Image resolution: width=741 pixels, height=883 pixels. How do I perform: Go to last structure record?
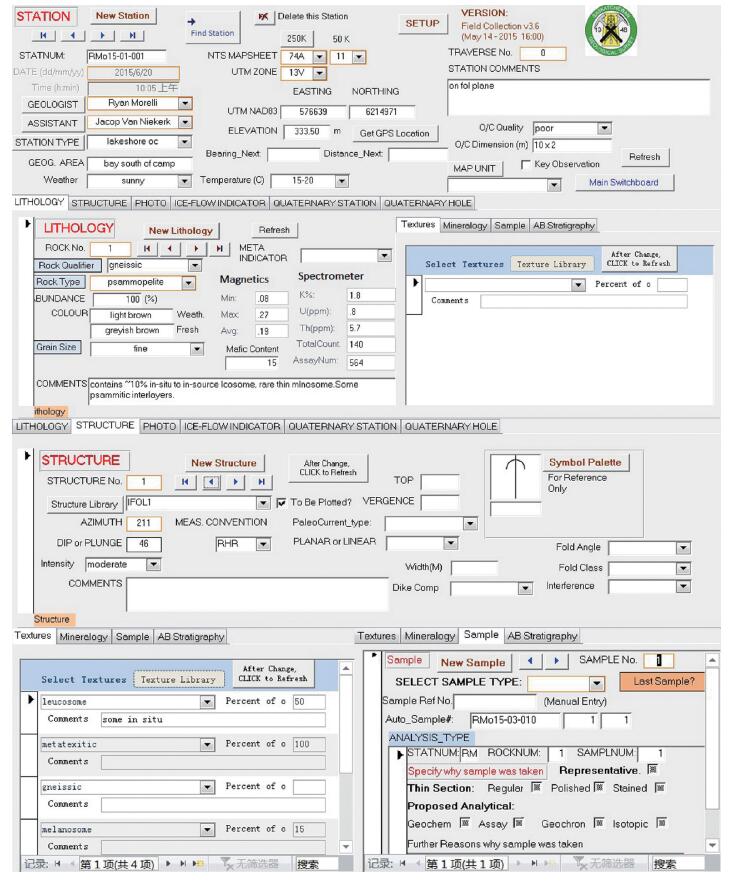pyautogui.click(x=261, y=481)
